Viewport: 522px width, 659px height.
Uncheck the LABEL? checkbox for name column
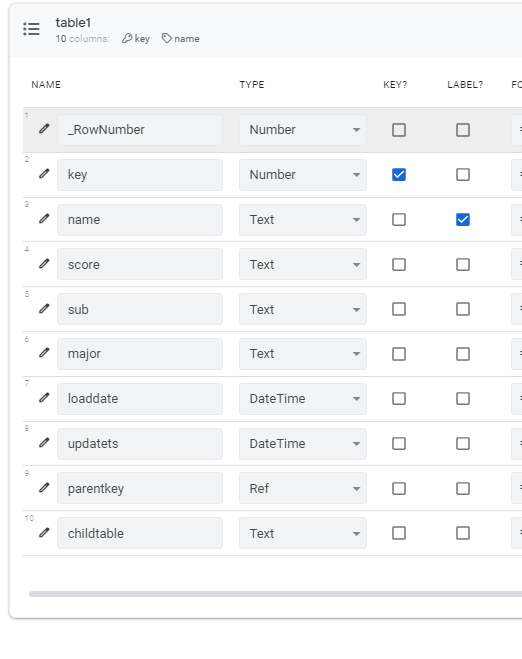[x=463, y=219]
